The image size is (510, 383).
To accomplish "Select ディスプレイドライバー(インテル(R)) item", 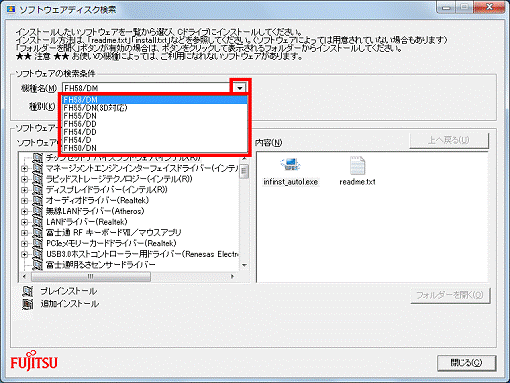I will coord(107,190).
